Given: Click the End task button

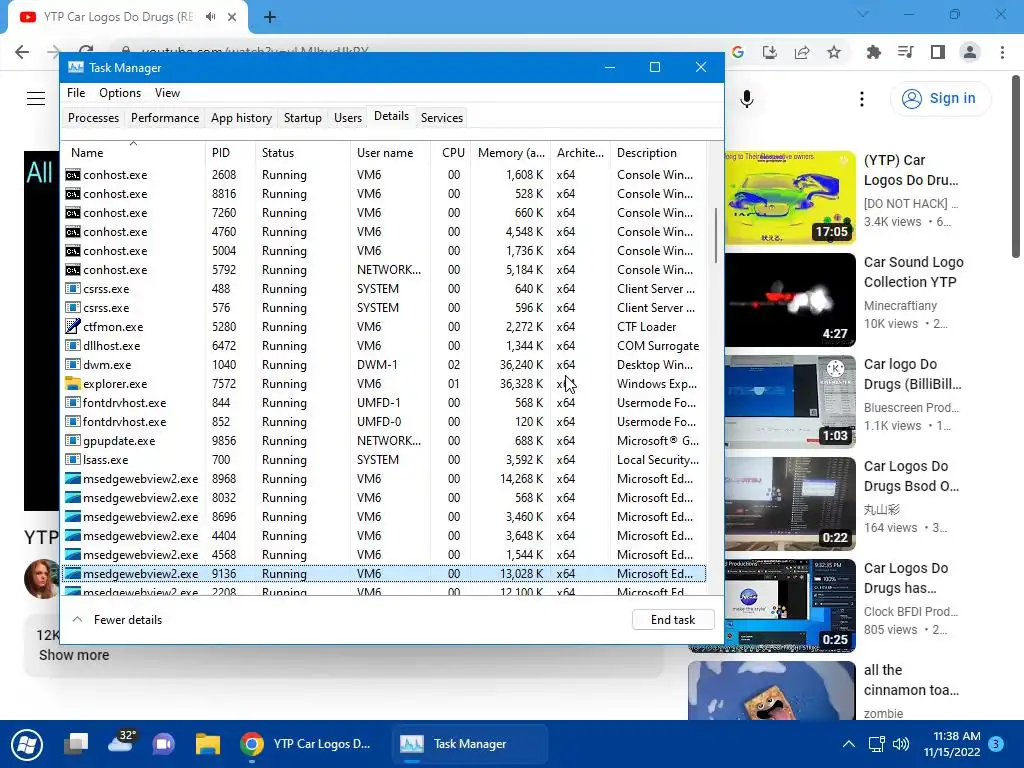Looking at the screenshot, I should (673, 620).
